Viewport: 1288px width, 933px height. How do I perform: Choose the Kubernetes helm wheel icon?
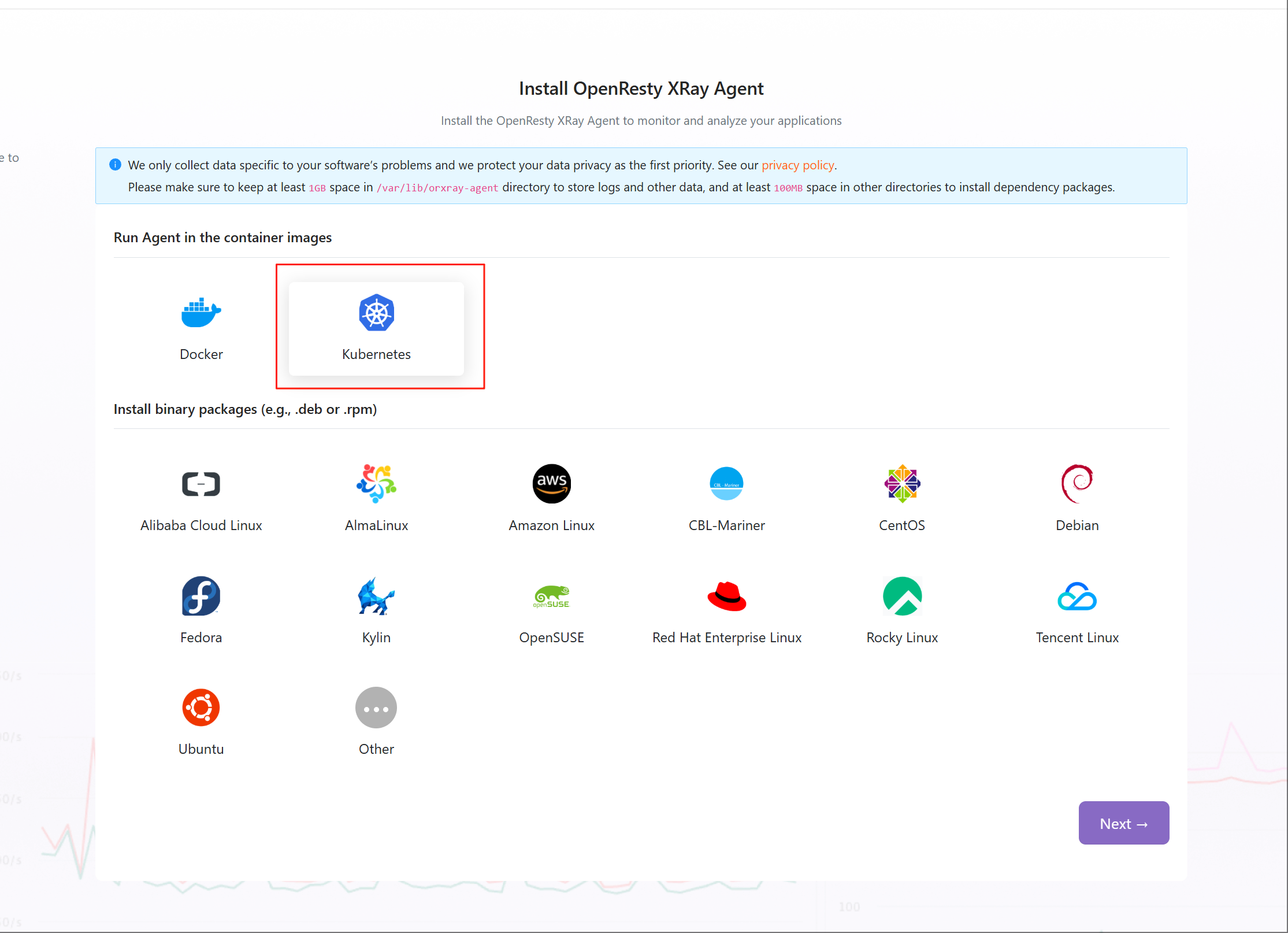[376, 313]
